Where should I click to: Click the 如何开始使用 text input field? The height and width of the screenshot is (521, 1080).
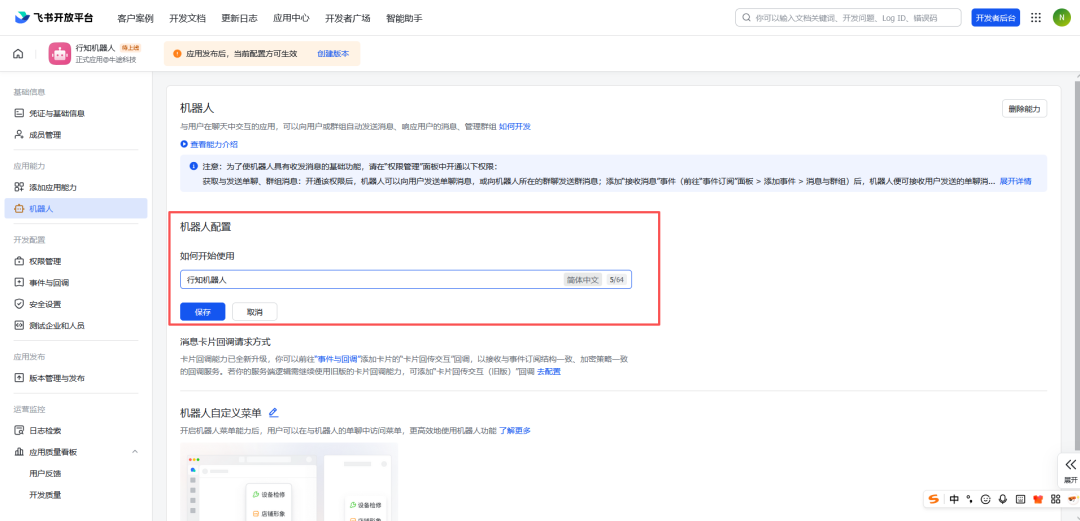(406, 280)
